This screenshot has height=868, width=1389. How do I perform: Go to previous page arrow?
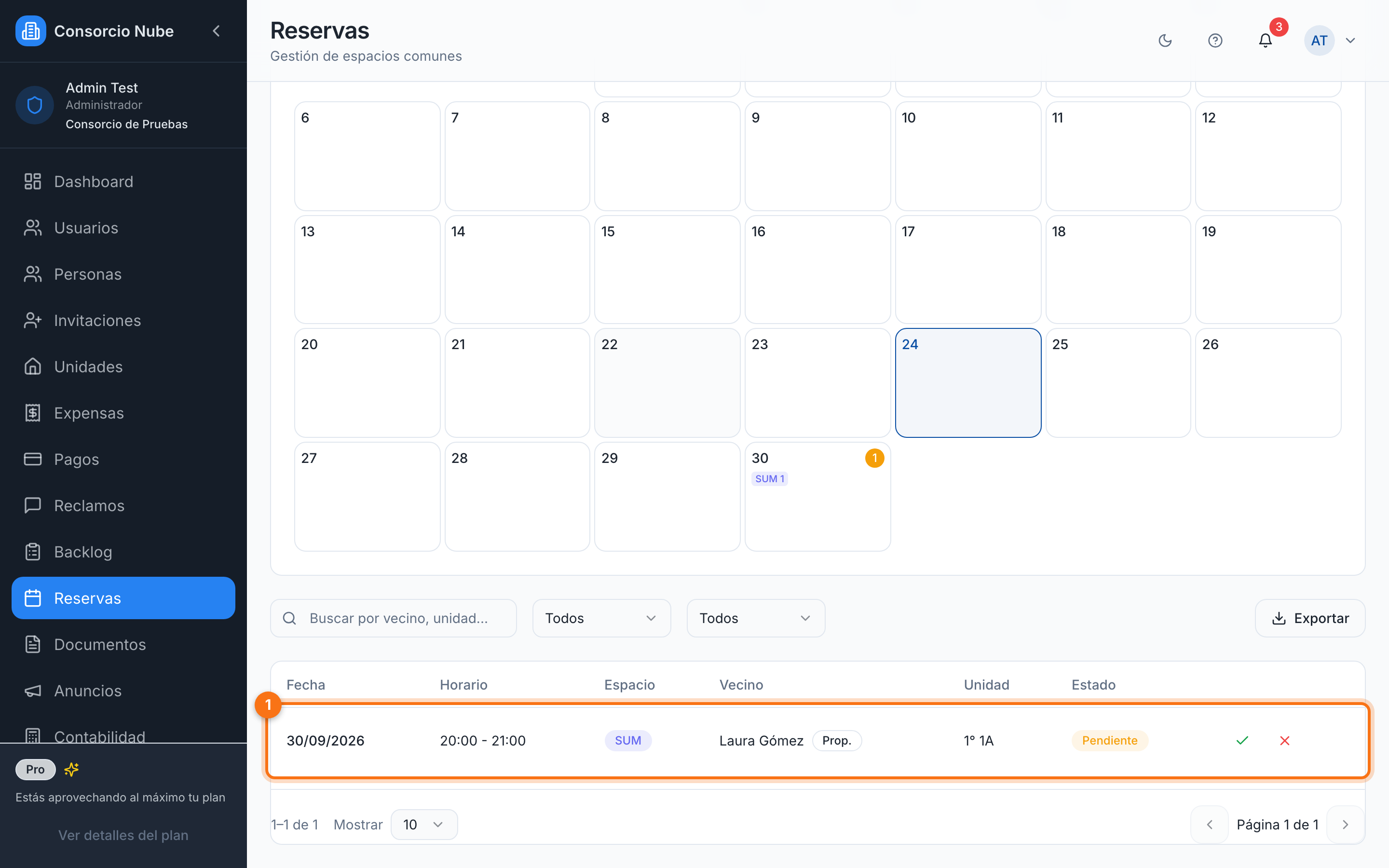(1210, 825)
